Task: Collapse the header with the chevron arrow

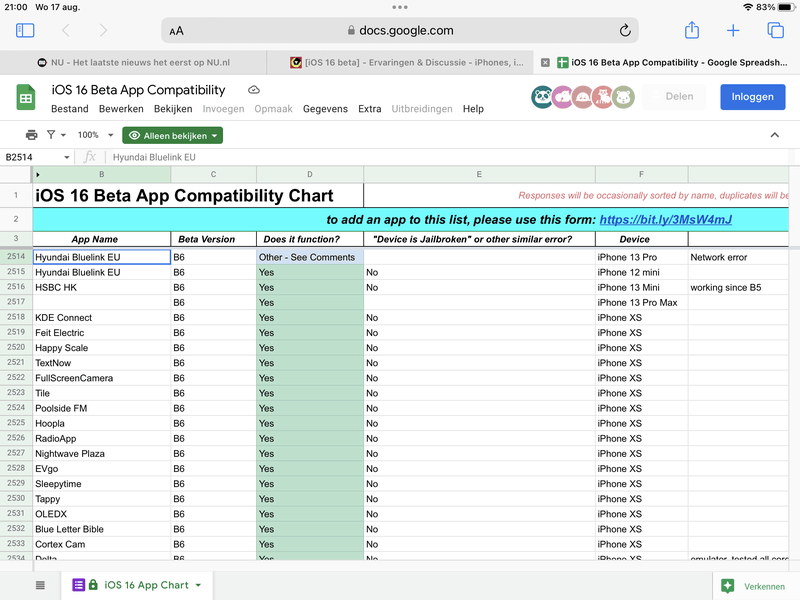Action: pyautogui.click(x=774, y=135)
